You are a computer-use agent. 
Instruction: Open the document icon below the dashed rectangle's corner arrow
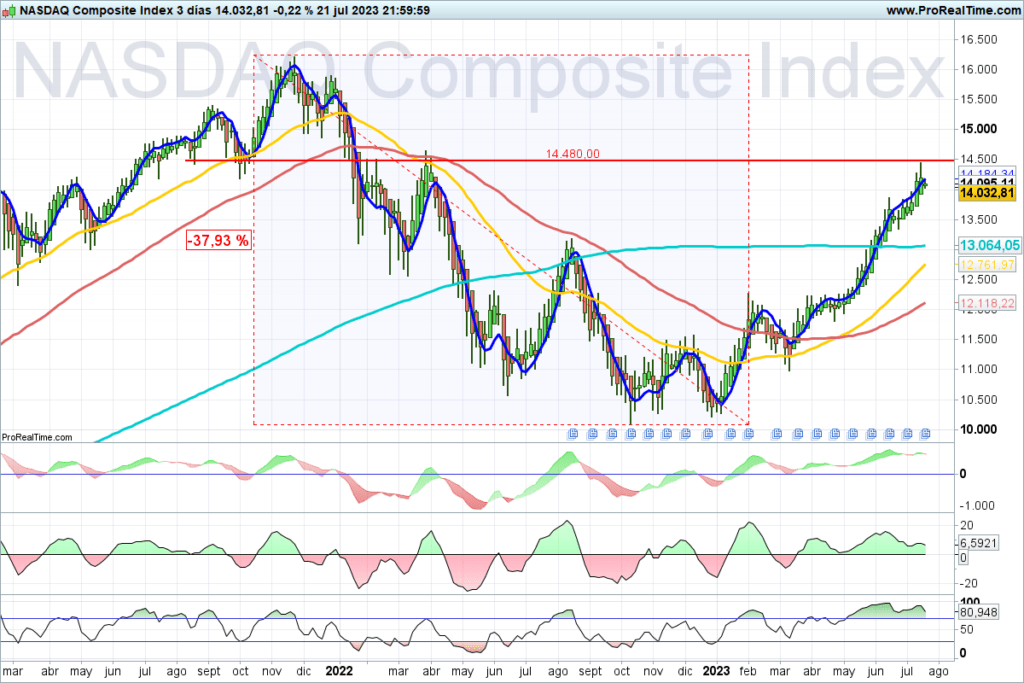pyautogui.click(x=748, y=434)
